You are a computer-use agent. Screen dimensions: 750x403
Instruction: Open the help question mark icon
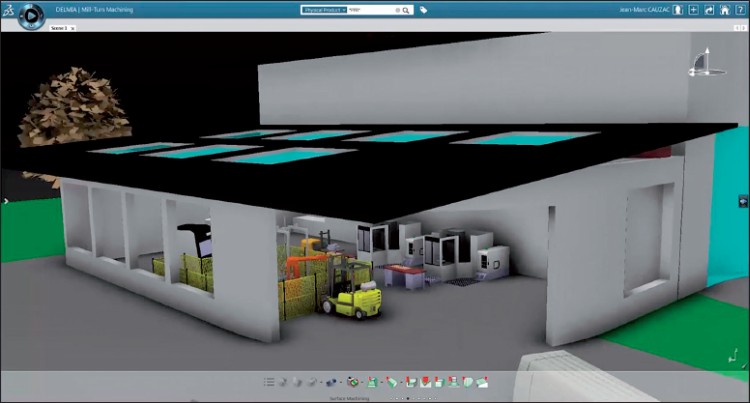tap(739, 10)
